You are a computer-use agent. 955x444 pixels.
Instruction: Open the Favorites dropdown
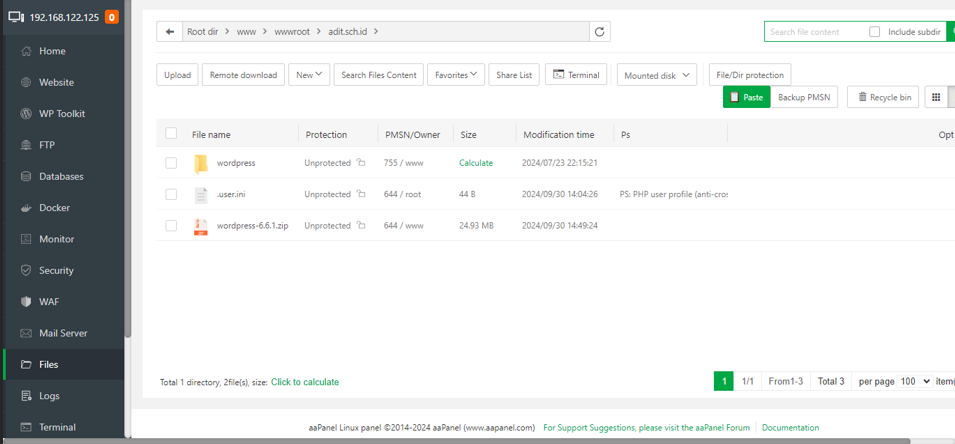456,75
